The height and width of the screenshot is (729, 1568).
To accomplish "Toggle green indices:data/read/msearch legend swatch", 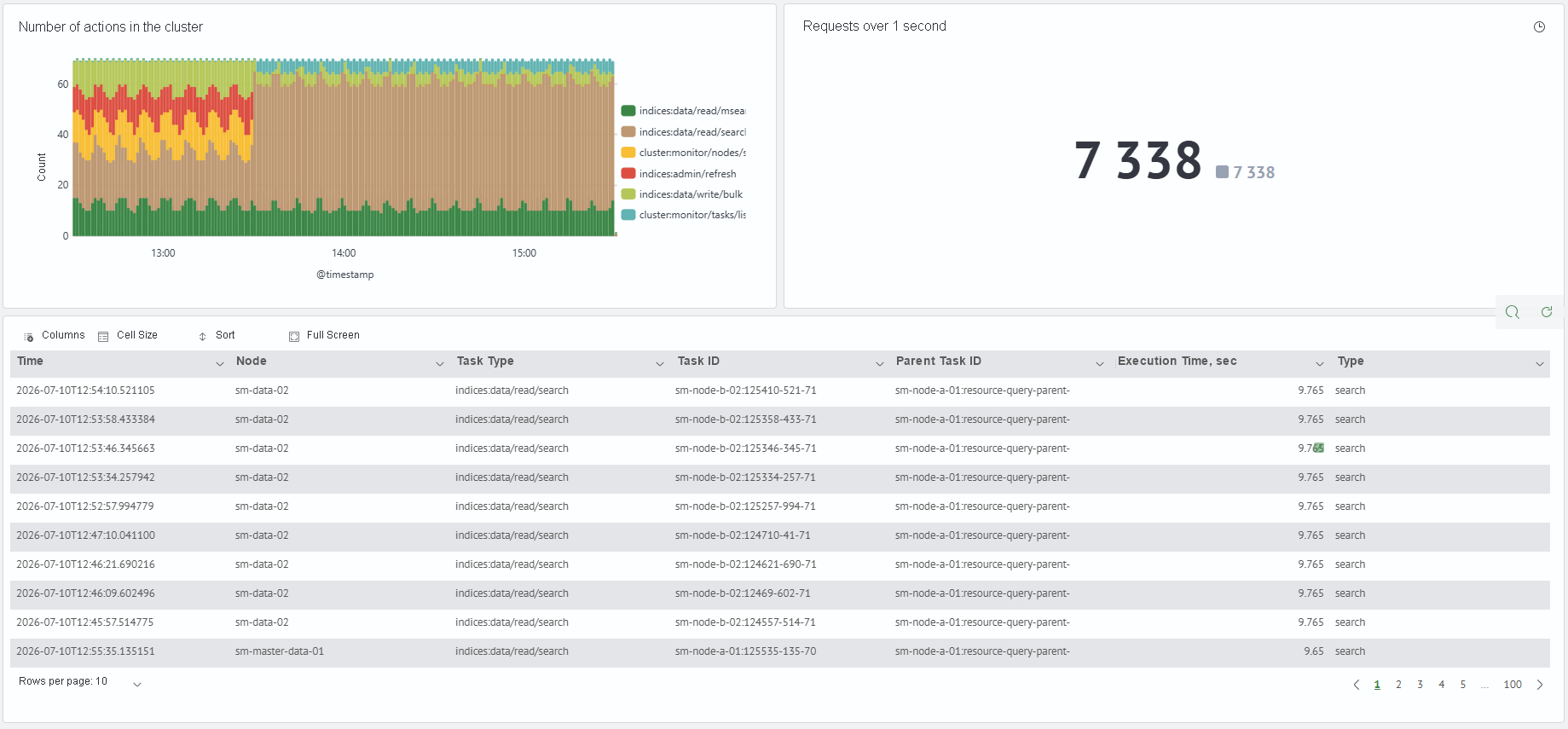I will pos(628,111).
